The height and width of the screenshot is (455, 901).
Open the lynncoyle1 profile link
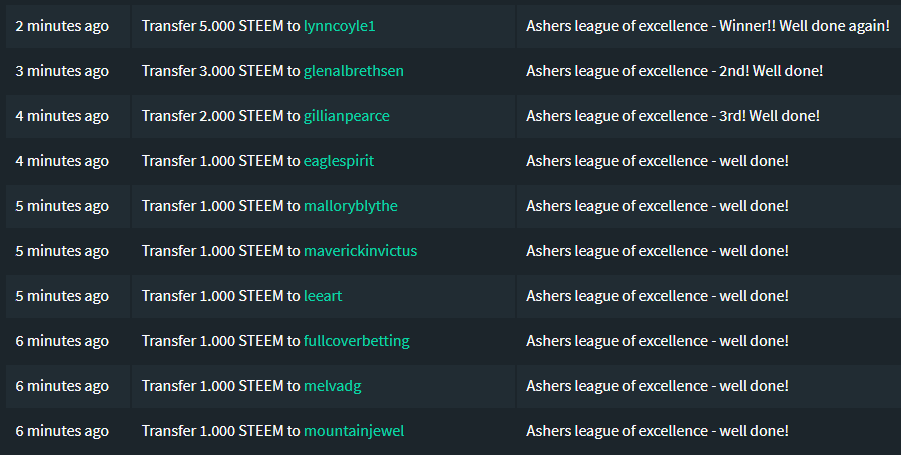pyautogui.click(x=339, y=26)
